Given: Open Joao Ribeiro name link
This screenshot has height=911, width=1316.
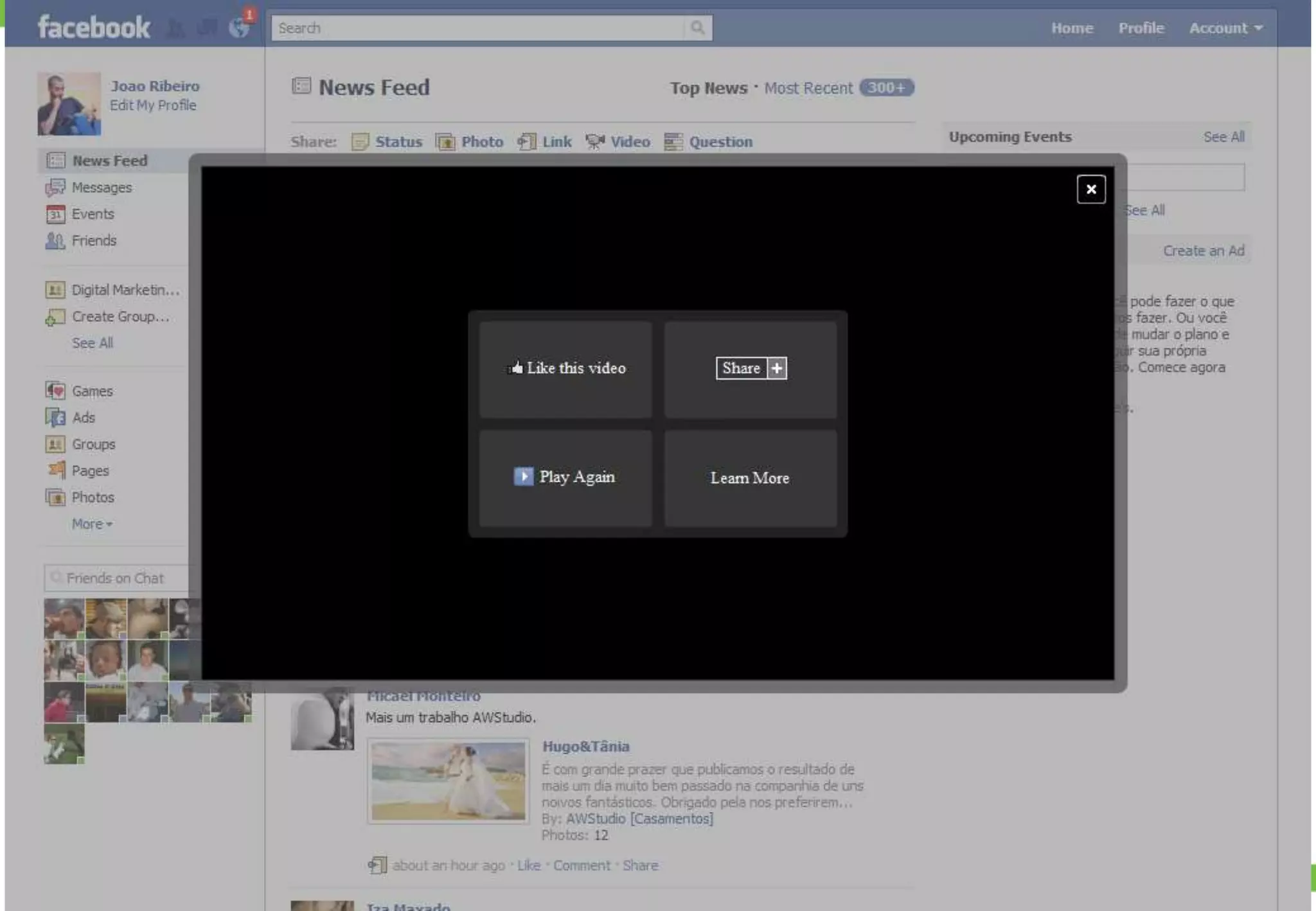Looking at the screenshot, I should [155, 86].
